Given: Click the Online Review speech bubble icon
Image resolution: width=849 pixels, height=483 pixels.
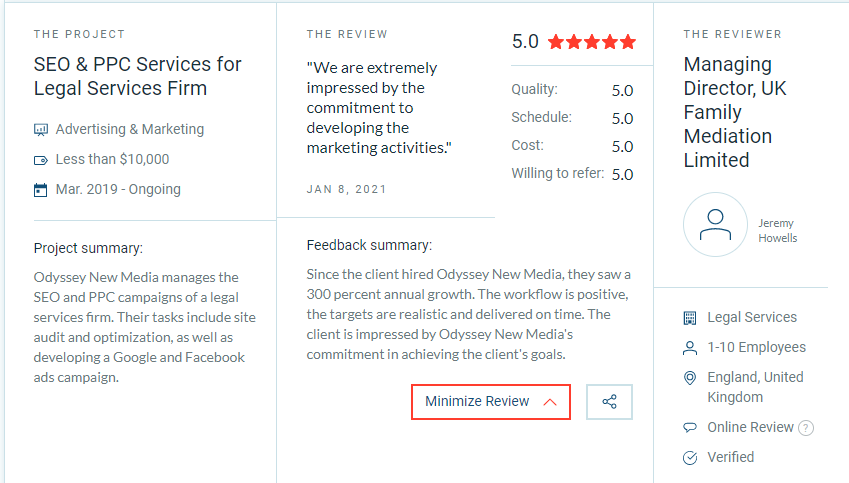Looking at the screenshot, I should pyautogui.click(x=689, y=428).
